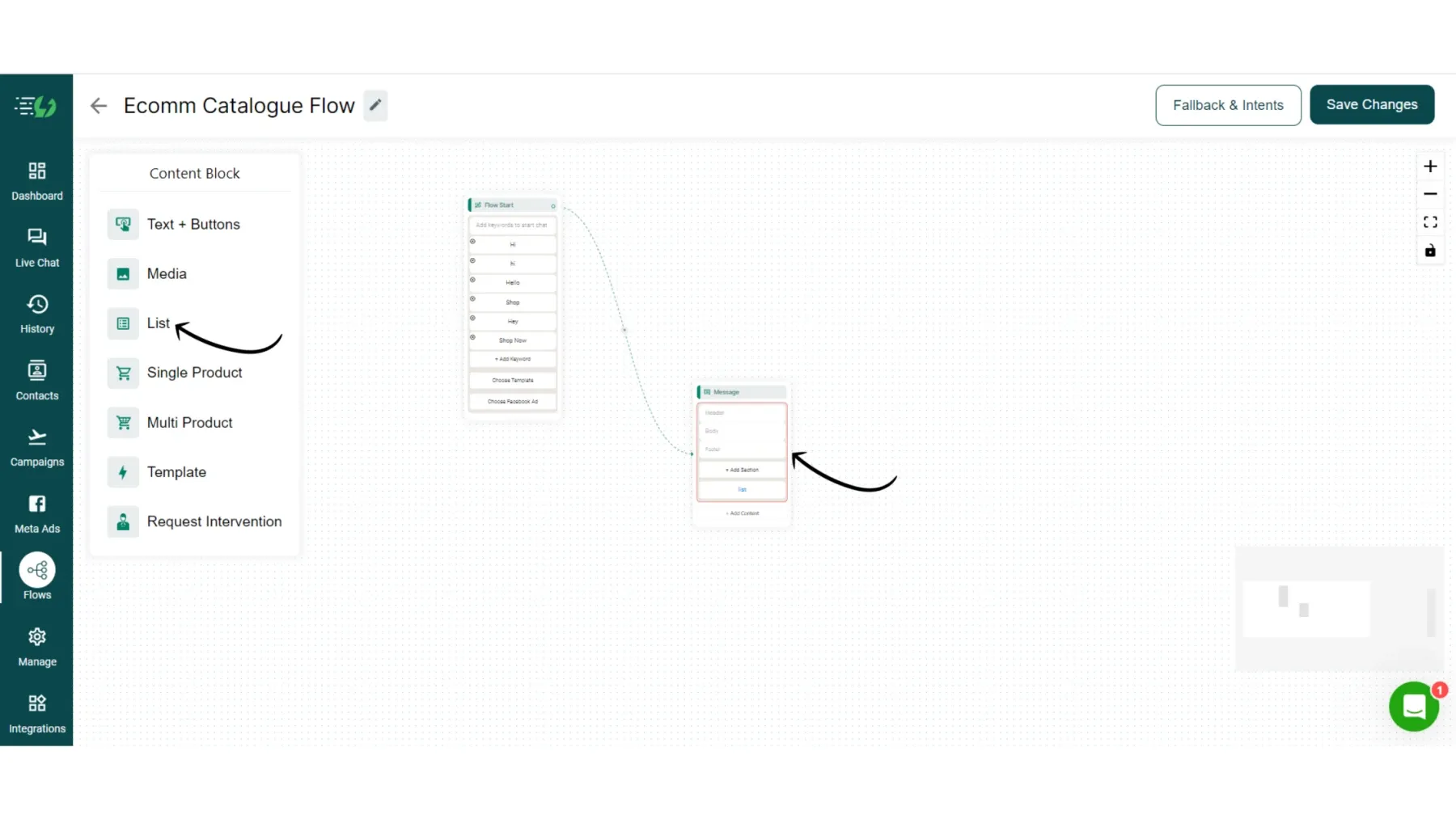Open Manage settings in the sidebar
This screenshot has height=819, width=1456.
(36, 647)
